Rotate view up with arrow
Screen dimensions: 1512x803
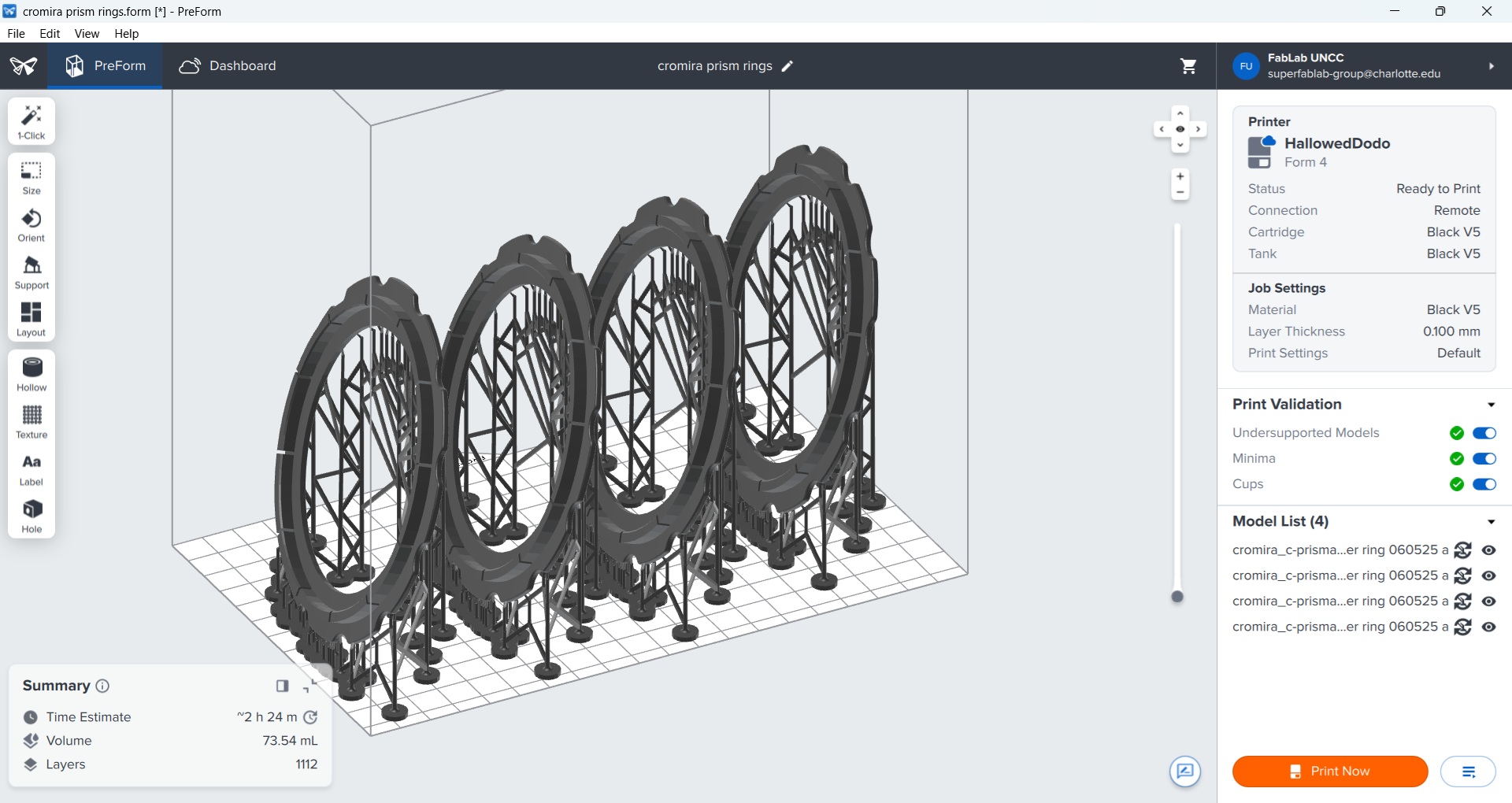point(1180,113)
